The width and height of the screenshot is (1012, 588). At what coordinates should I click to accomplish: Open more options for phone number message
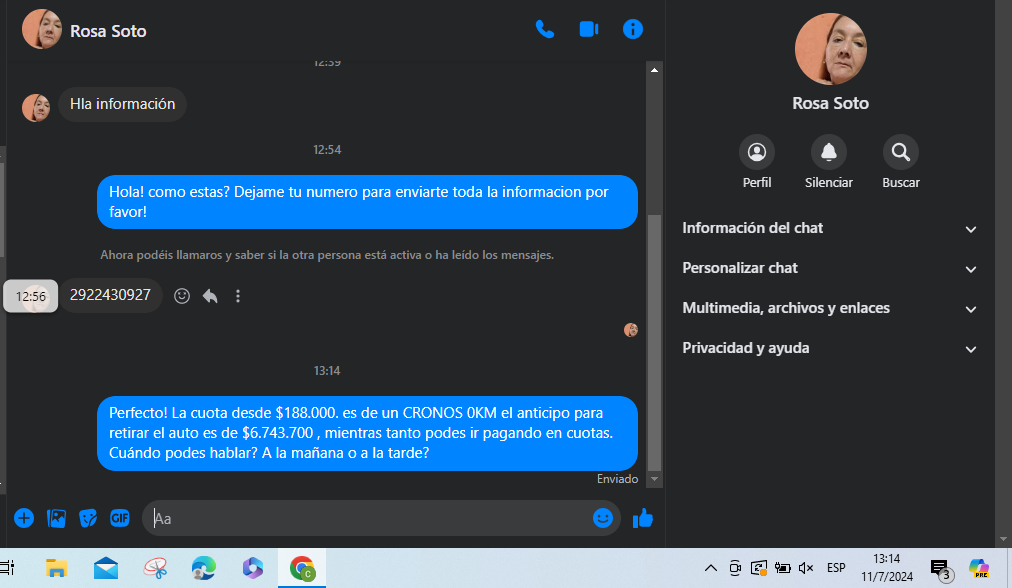[238, 296]
